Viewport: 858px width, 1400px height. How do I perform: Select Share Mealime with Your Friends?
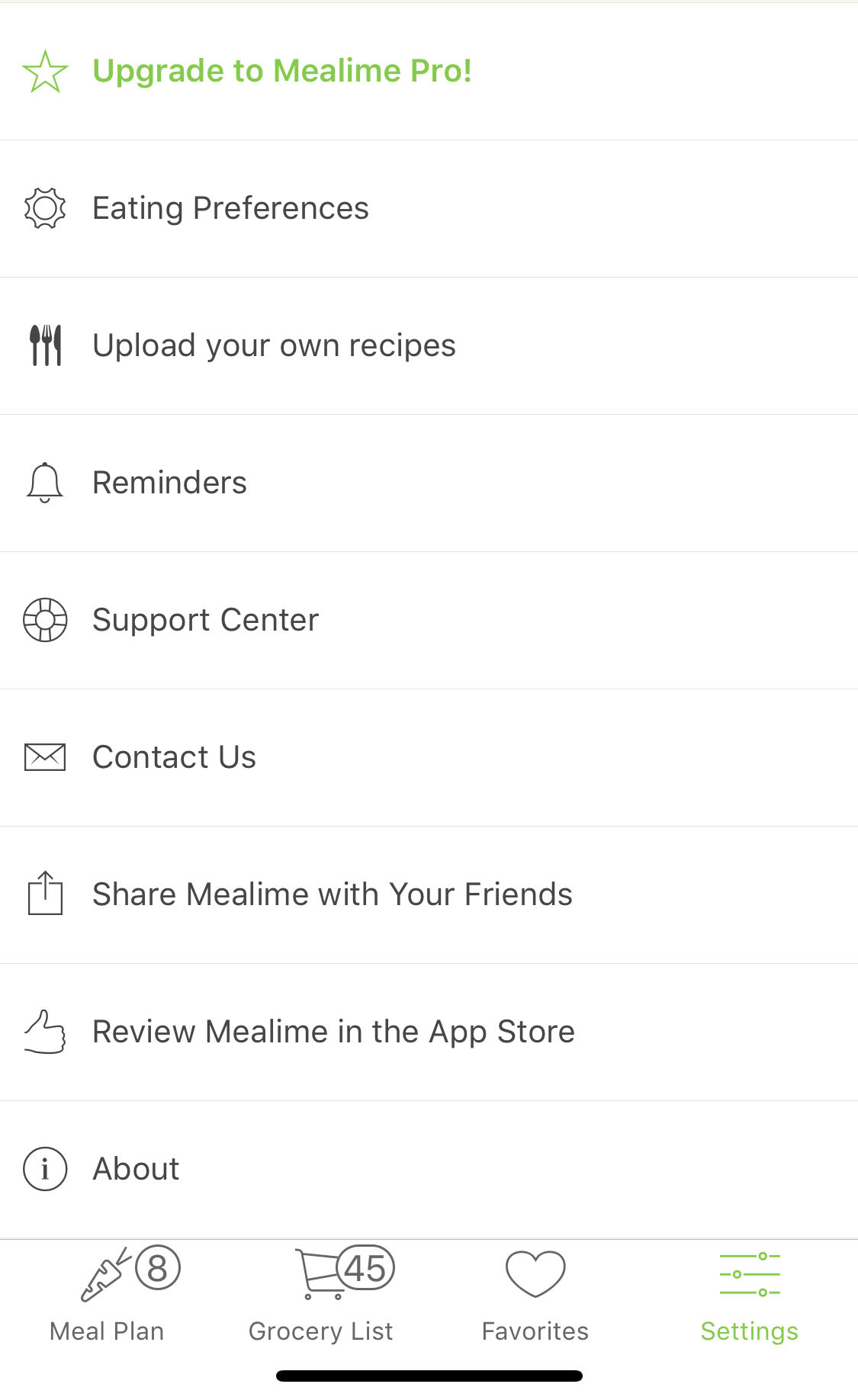pyautogui.click(x=332, y=894)
